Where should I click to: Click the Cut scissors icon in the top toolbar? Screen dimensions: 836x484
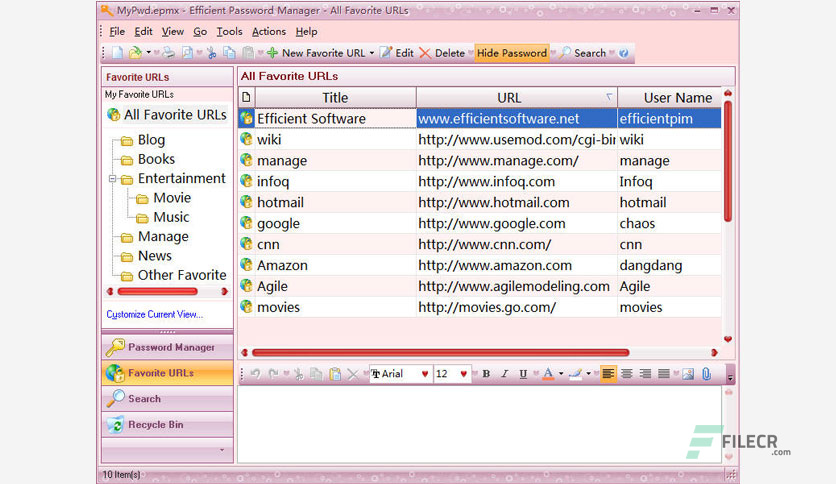212,53
